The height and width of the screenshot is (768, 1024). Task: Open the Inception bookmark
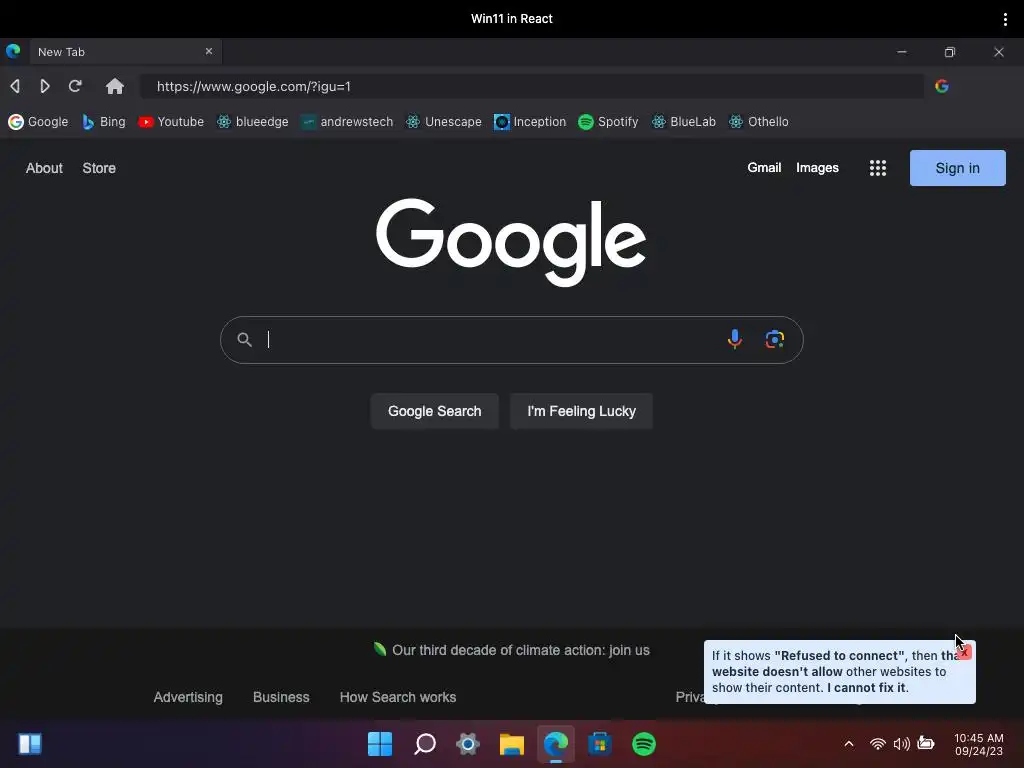pyautogui.click(x=530, y=121)
